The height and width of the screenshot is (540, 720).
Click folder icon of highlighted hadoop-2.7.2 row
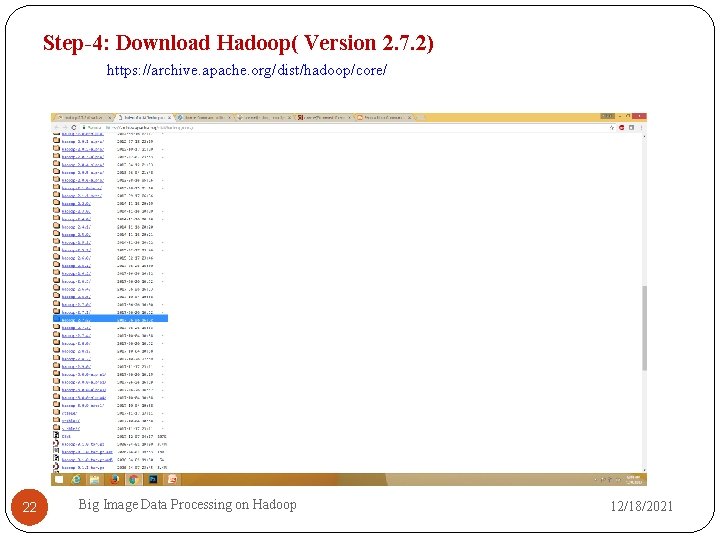click(56, 318)
